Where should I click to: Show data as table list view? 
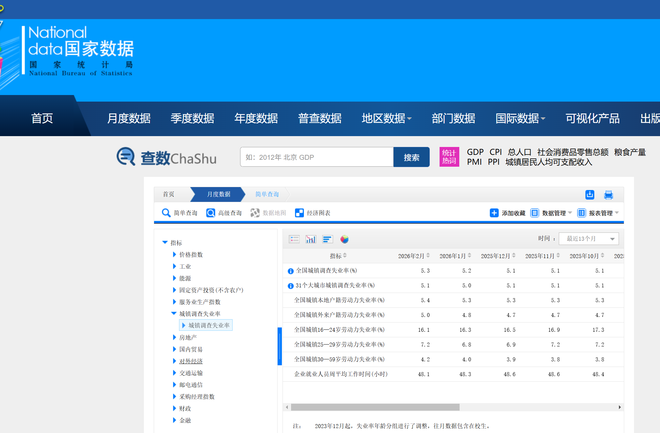point(294,239)
